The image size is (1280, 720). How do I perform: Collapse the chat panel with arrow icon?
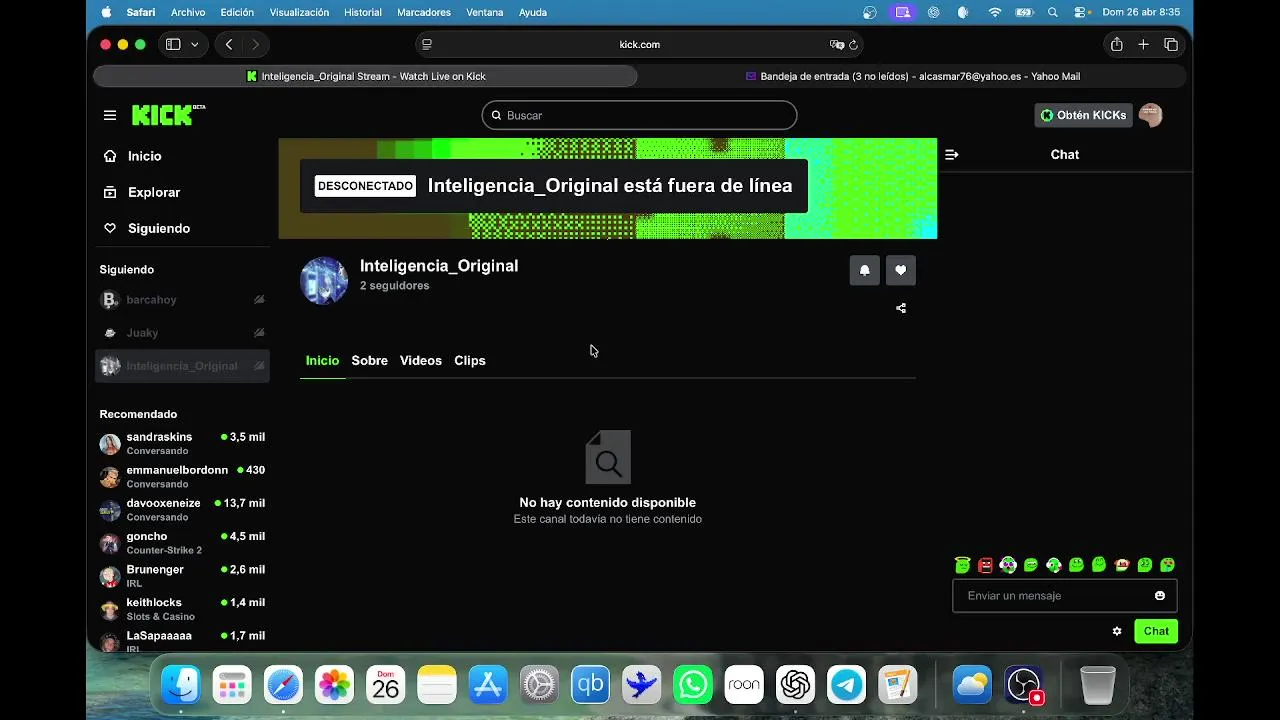pos(952,155)
